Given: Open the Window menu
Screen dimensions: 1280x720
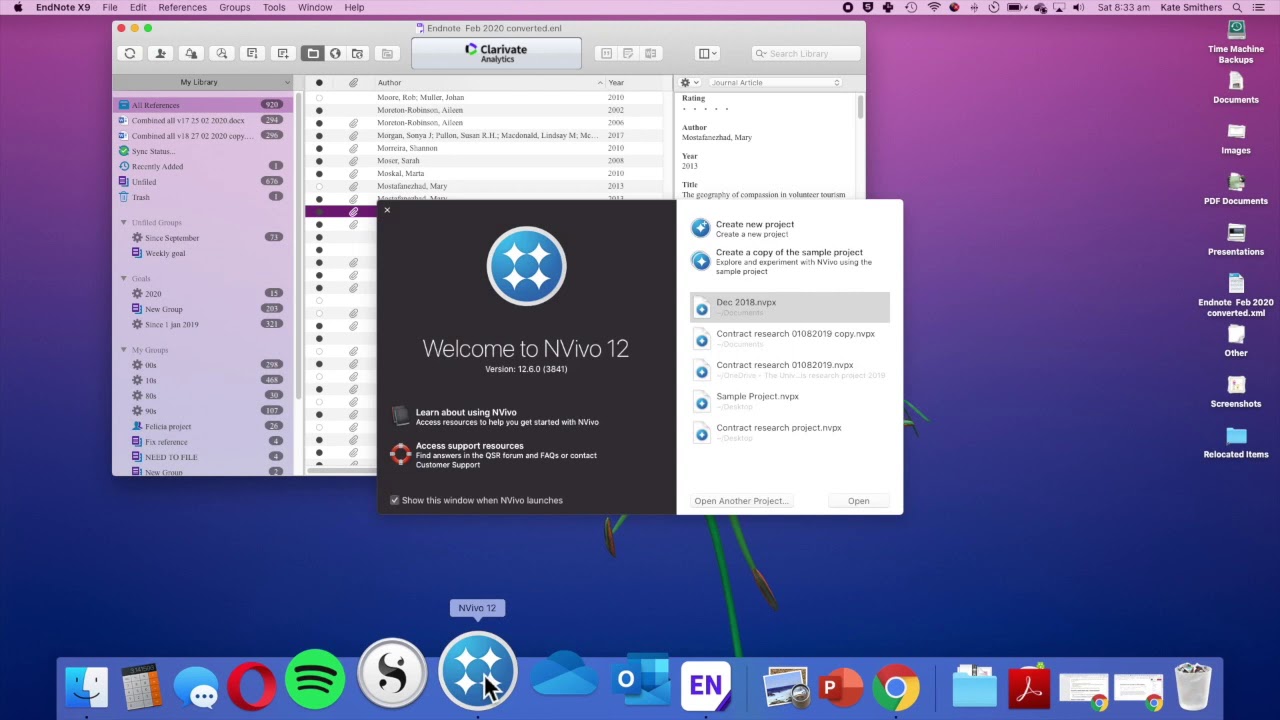Looking at the screenshot, I should point(315,8).
